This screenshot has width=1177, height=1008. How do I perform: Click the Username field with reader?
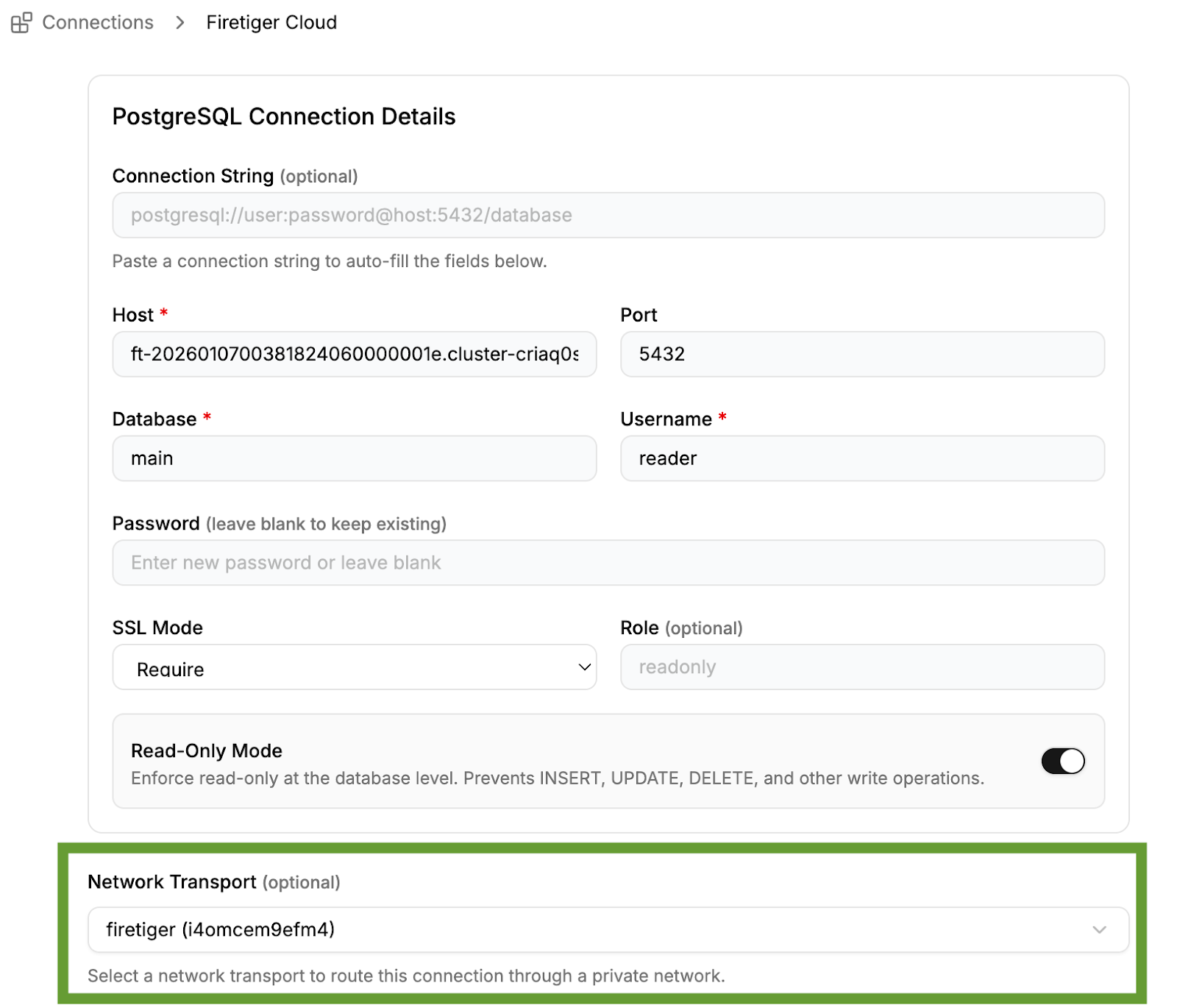pos(861,458)
